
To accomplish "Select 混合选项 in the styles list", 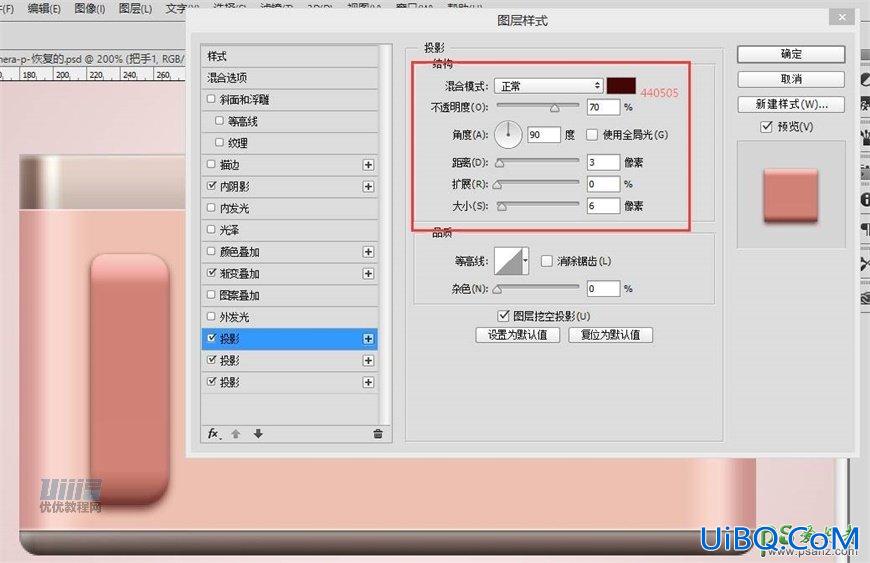I will (290, 78).
